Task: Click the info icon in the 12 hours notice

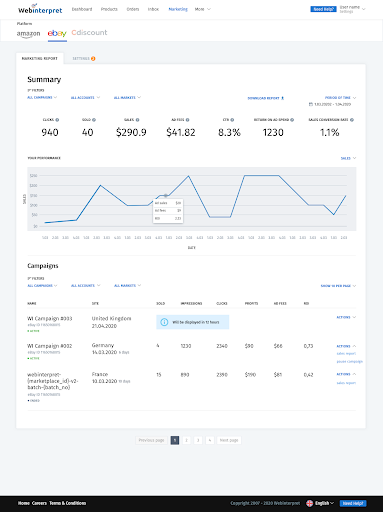Action: pyautogui.click(x=164, y=322)
